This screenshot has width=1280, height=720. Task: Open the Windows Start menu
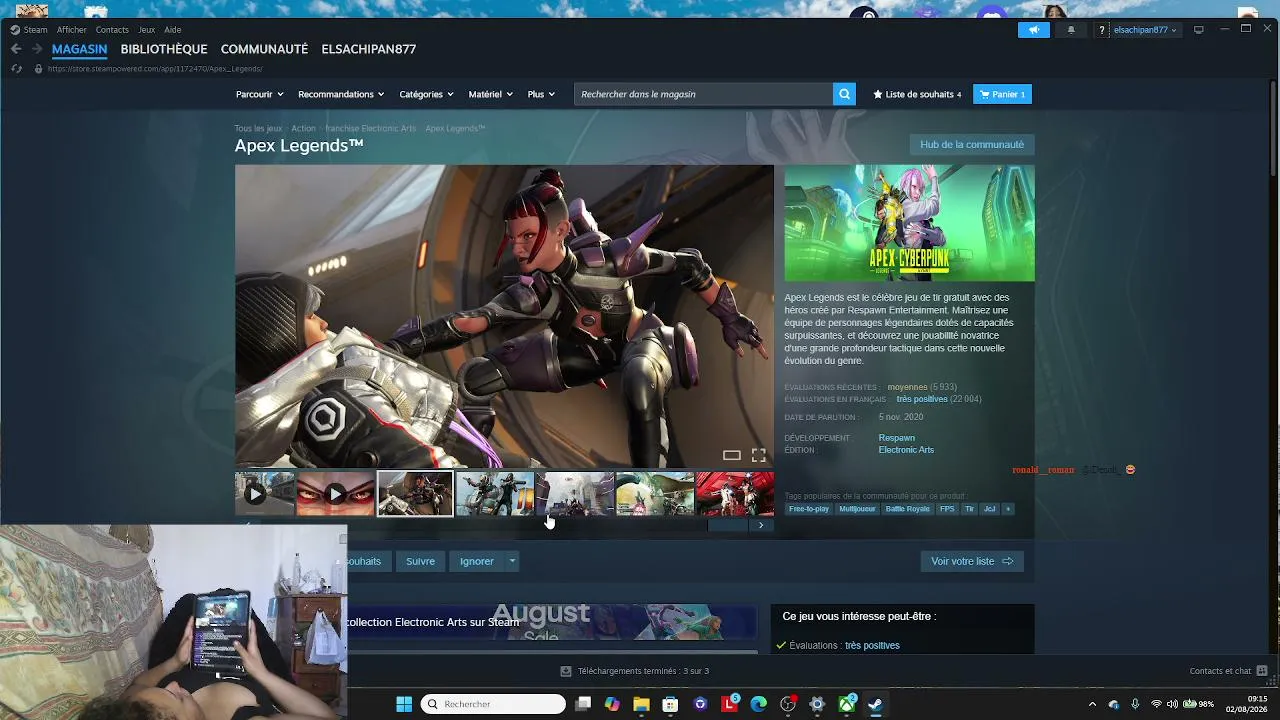404,704
